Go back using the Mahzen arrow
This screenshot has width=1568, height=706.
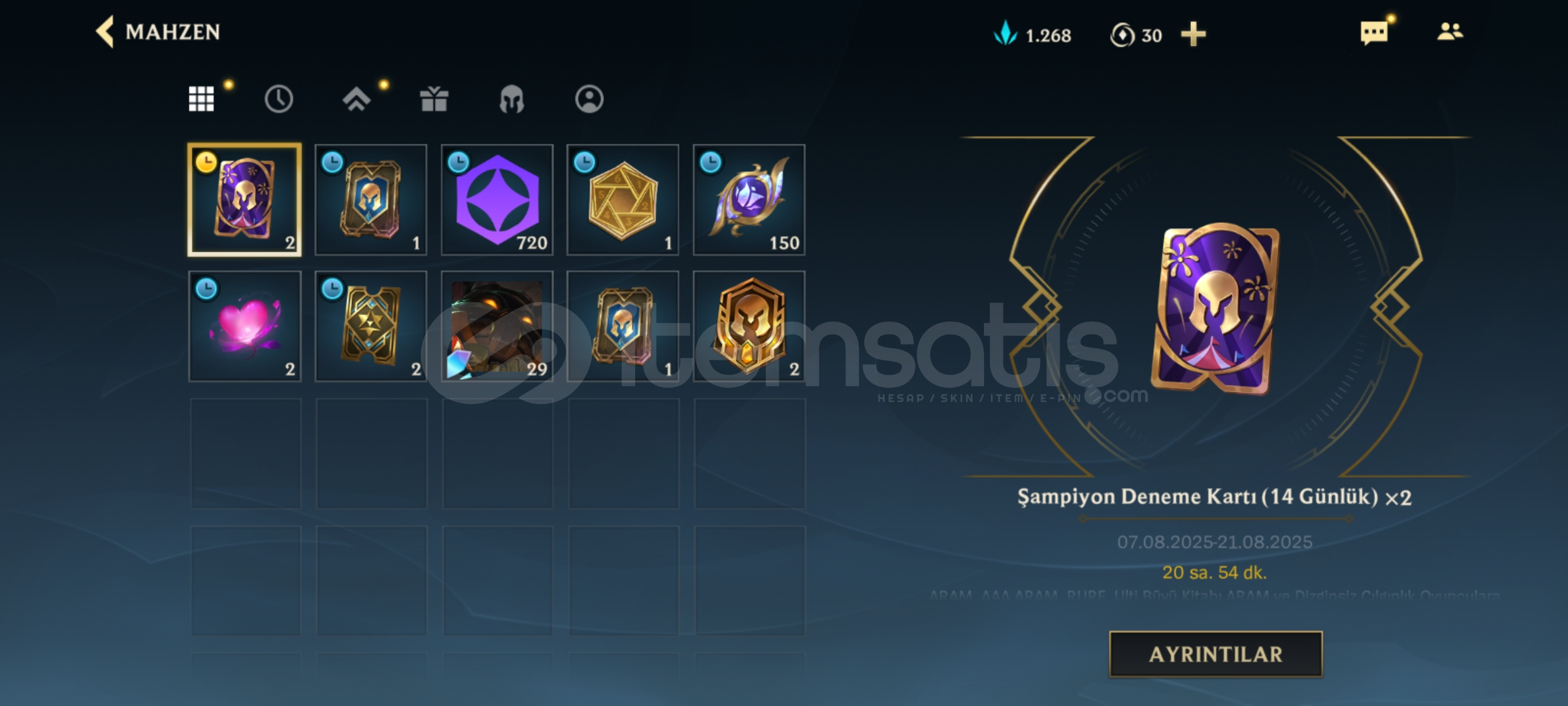[105, 31]
